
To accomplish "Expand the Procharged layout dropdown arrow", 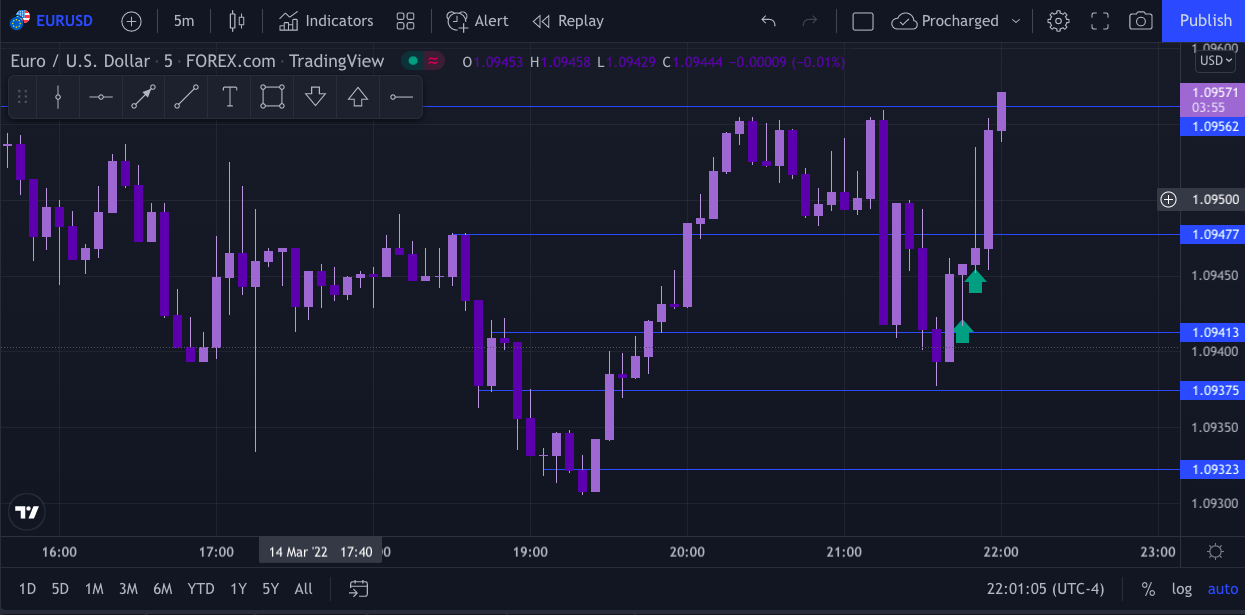I will click(x=1017, y=21).
